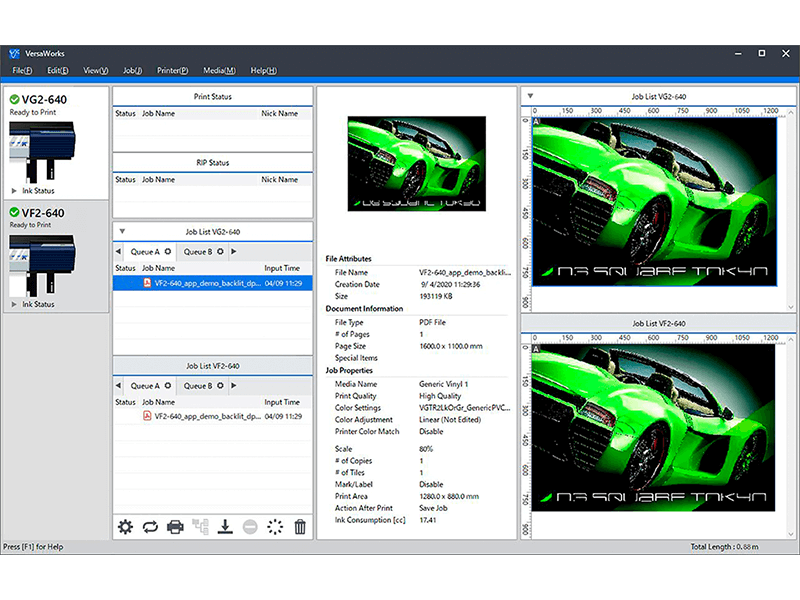Open Queue A settings gear for VF2-640
This screenshot has width=800, height=600.
[168, 386]
